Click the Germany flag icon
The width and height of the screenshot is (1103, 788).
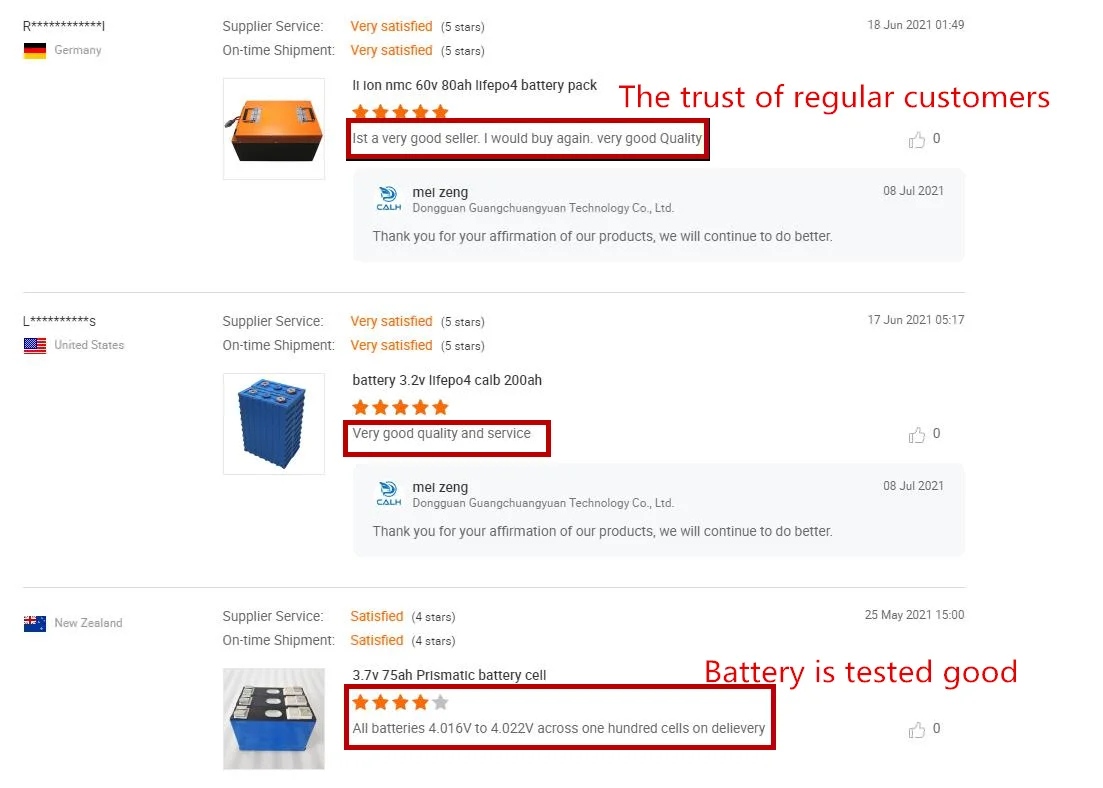(x=33, y=50)
